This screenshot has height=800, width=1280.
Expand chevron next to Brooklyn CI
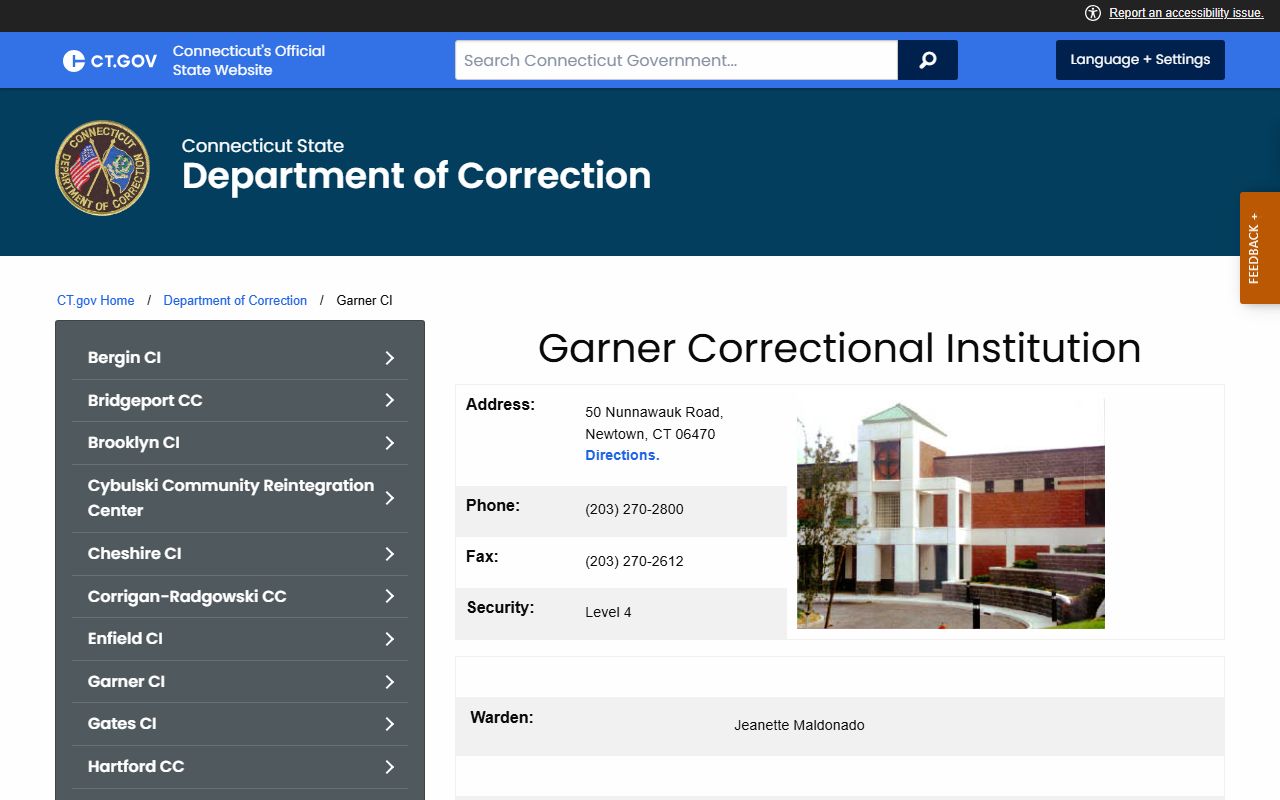(390, 443)
